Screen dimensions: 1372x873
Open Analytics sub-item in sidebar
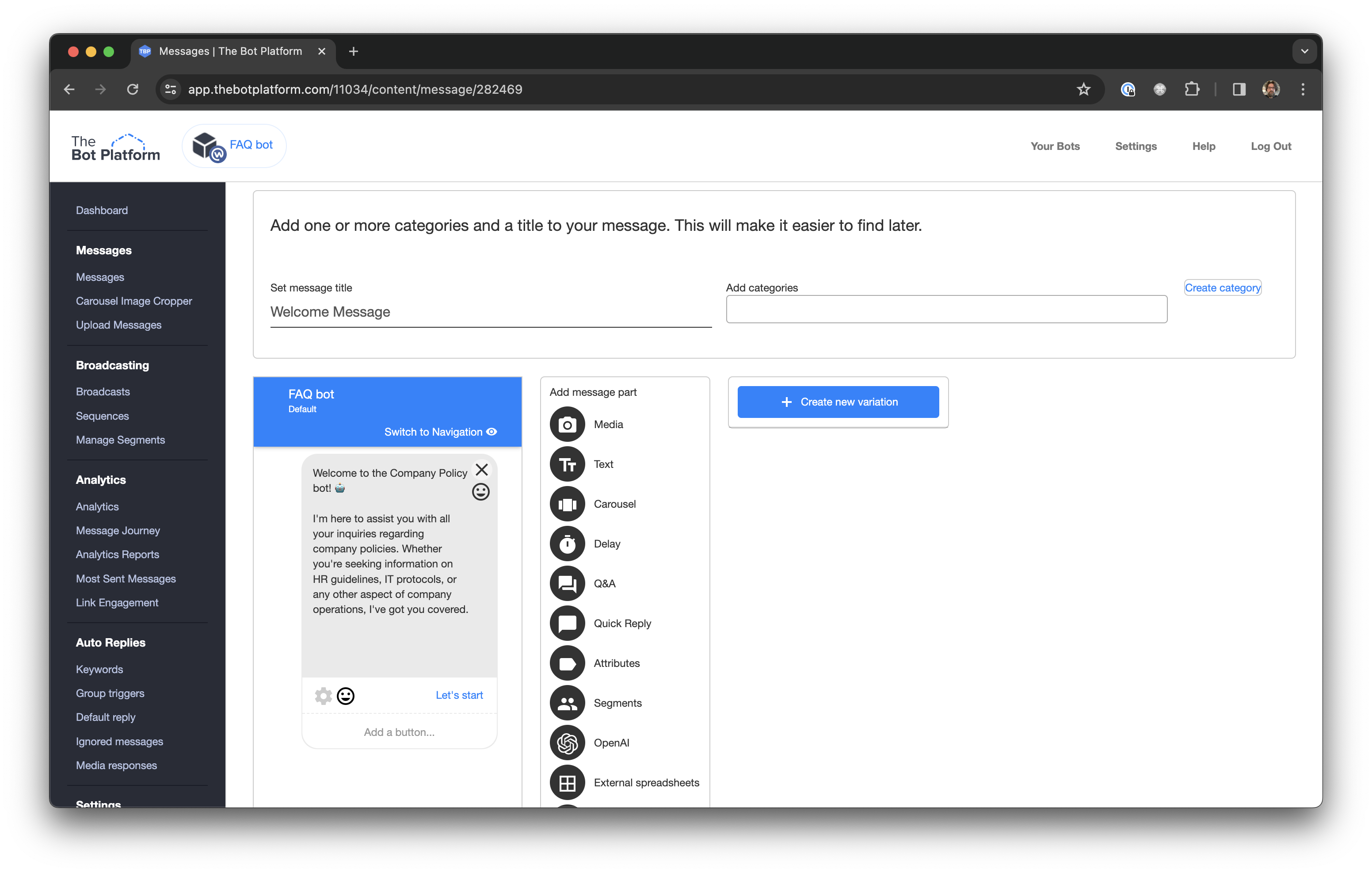97,506
